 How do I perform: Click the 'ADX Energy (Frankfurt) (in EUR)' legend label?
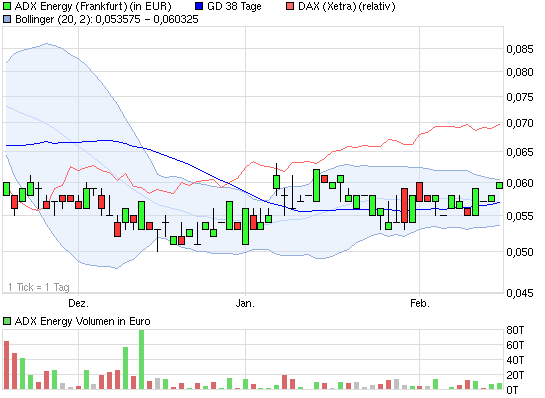pyautogui.click(x=93, y=7)
